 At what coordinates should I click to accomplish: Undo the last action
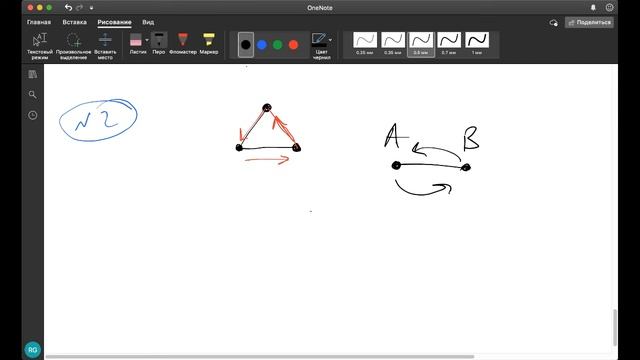68,7
